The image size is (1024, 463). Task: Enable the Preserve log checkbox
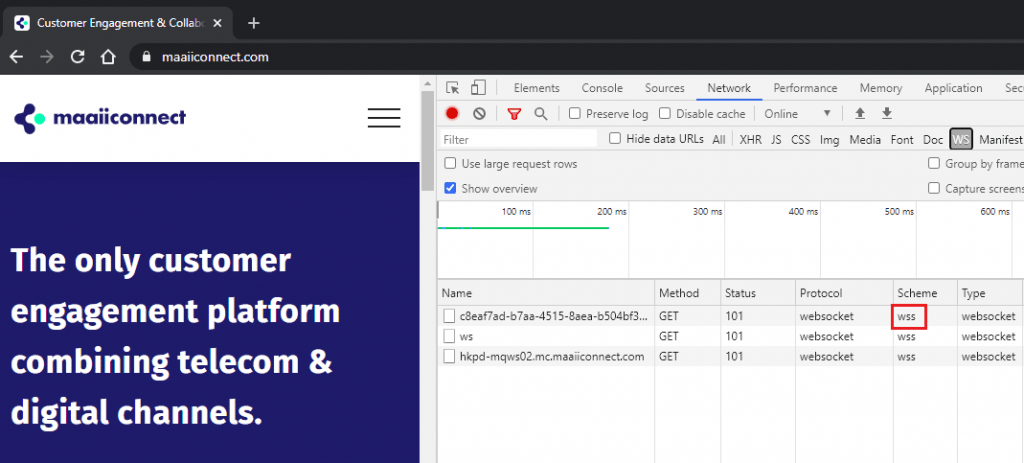coord(575,114)
